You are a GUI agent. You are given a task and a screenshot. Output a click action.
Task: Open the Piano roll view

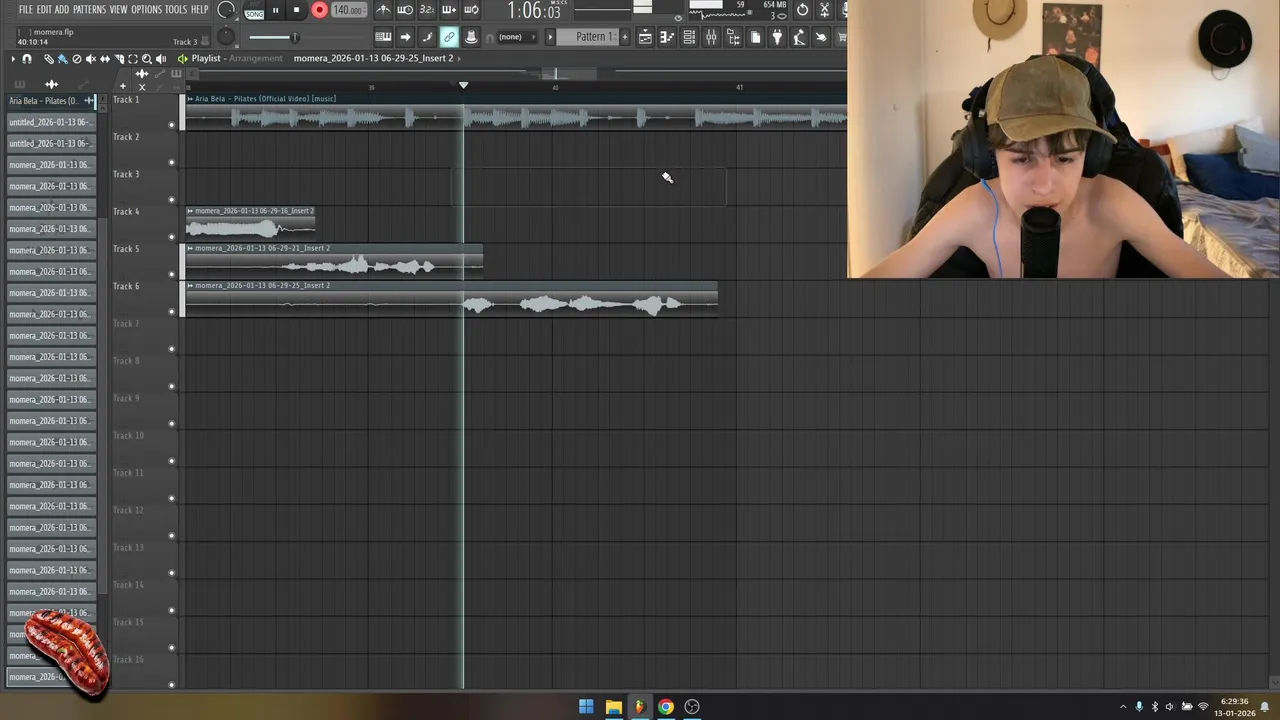point(667,37)
